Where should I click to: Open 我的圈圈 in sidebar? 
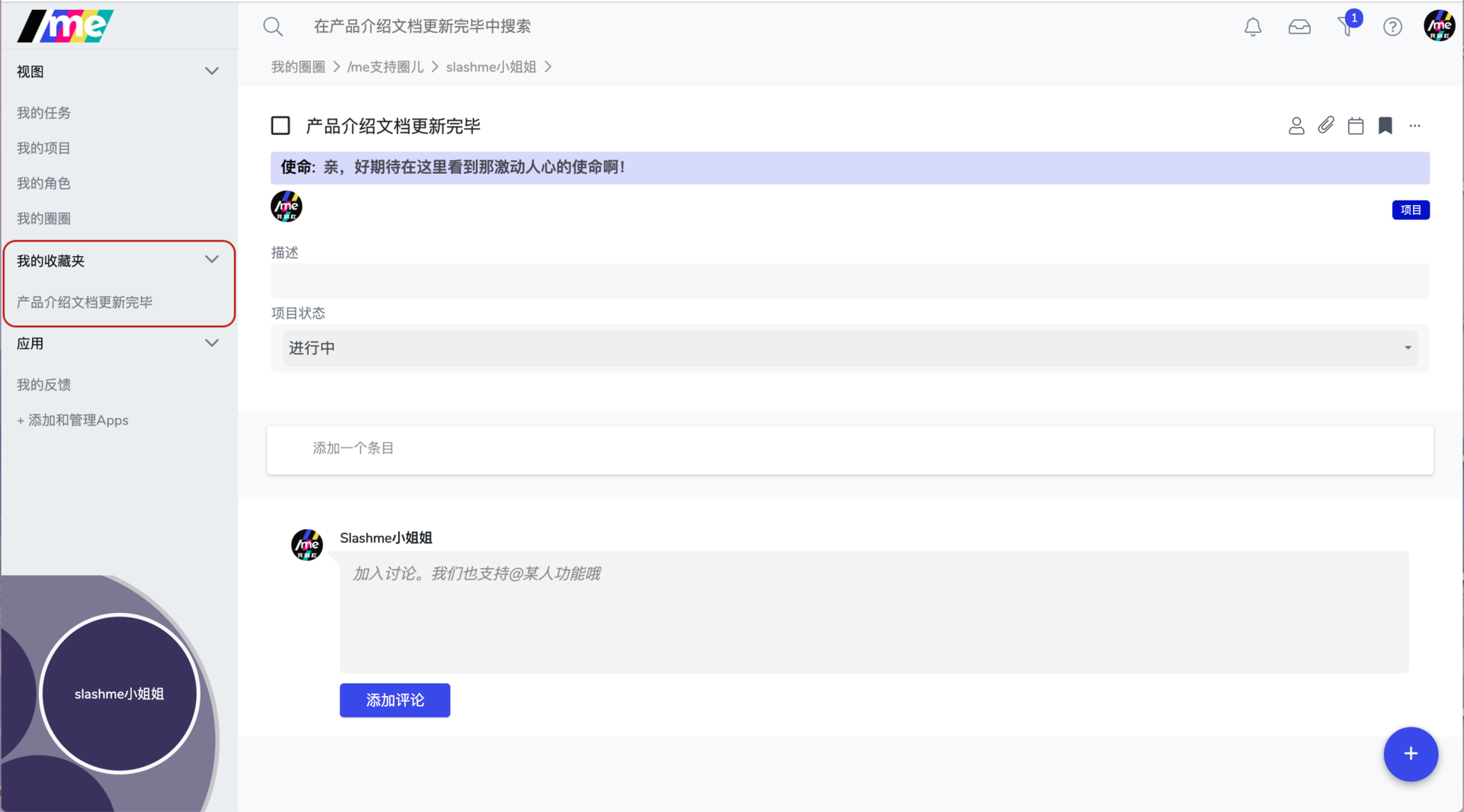[x=44, y=218]
